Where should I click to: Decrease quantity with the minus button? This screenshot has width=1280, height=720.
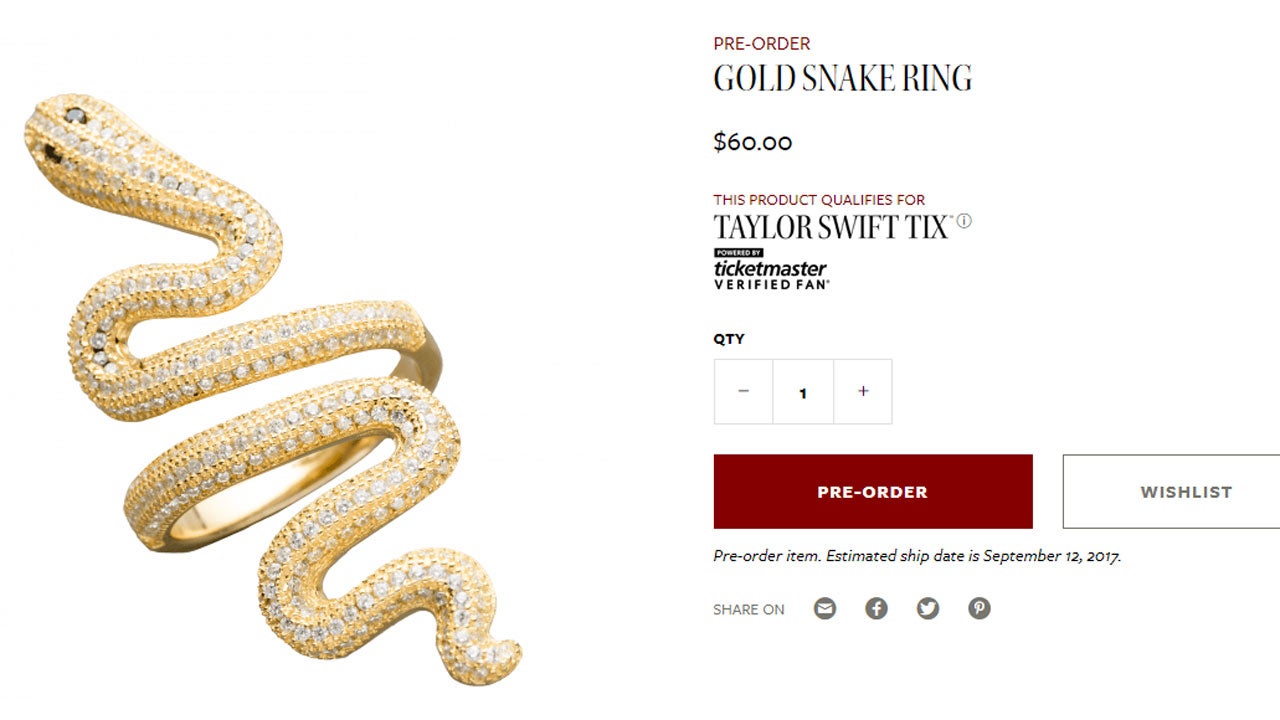(743, 391)
